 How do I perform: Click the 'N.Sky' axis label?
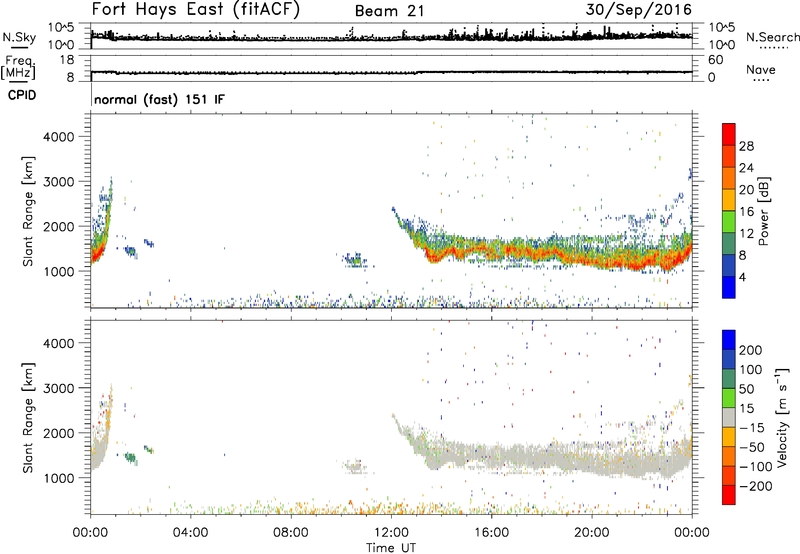pos(19,37)
